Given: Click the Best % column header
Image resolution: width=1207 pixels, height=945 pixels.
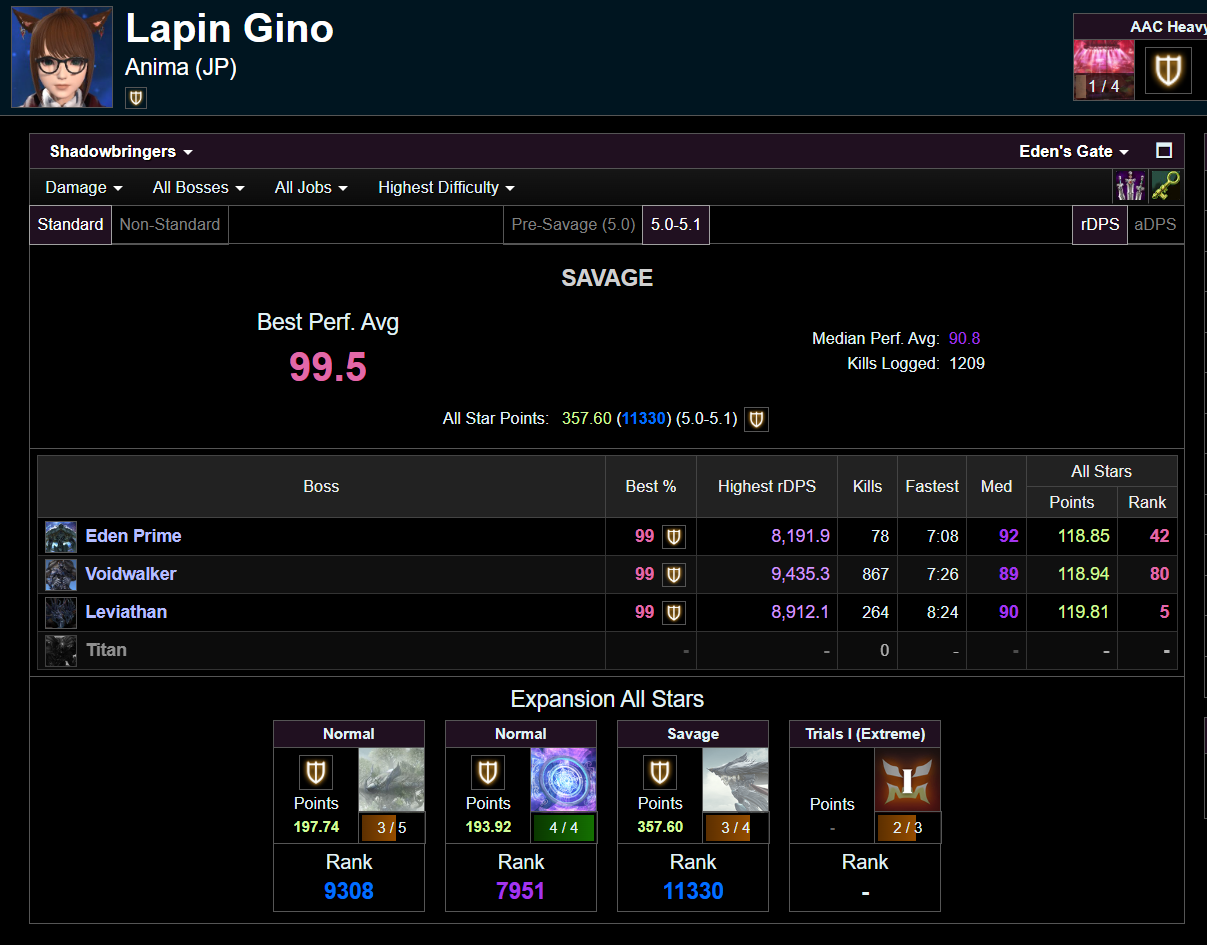Looking at the screenshot, I should click(x=651, y=487).
